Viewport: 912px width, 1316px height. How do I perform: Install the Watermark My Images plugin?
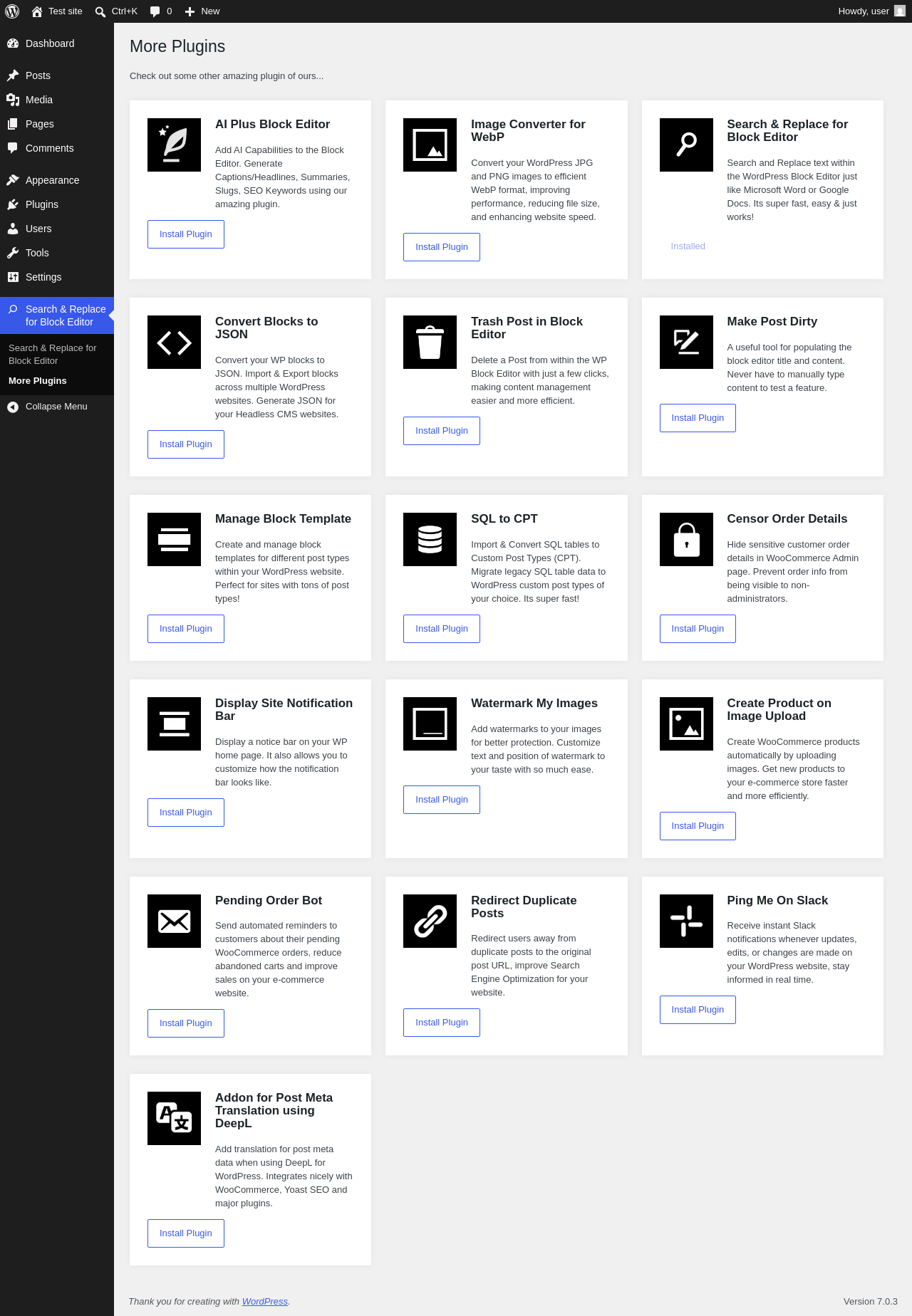coord(442,800)
